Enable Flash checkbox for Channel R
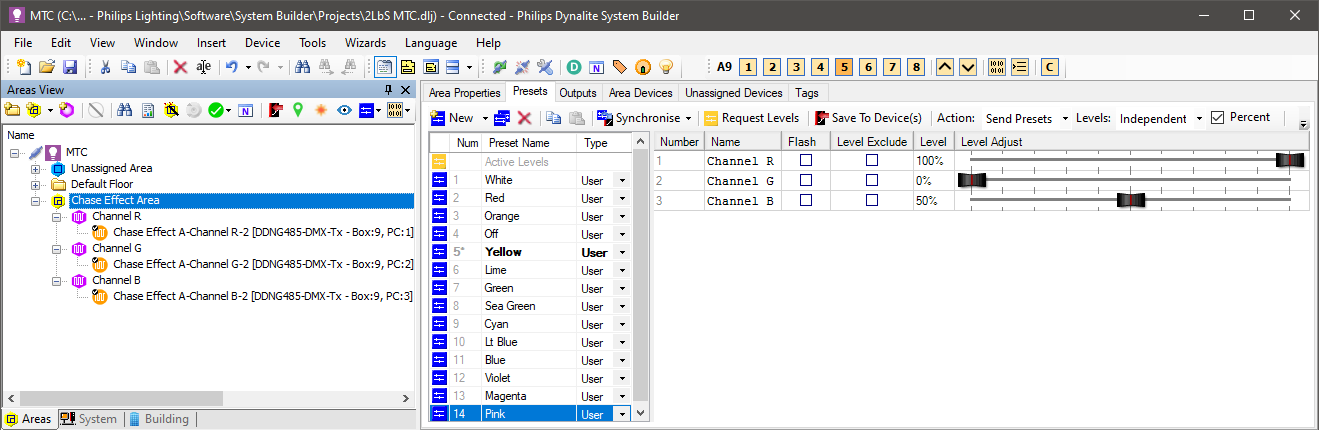Viewport: 1319px width, 430px height. click(x=805, y=160)
